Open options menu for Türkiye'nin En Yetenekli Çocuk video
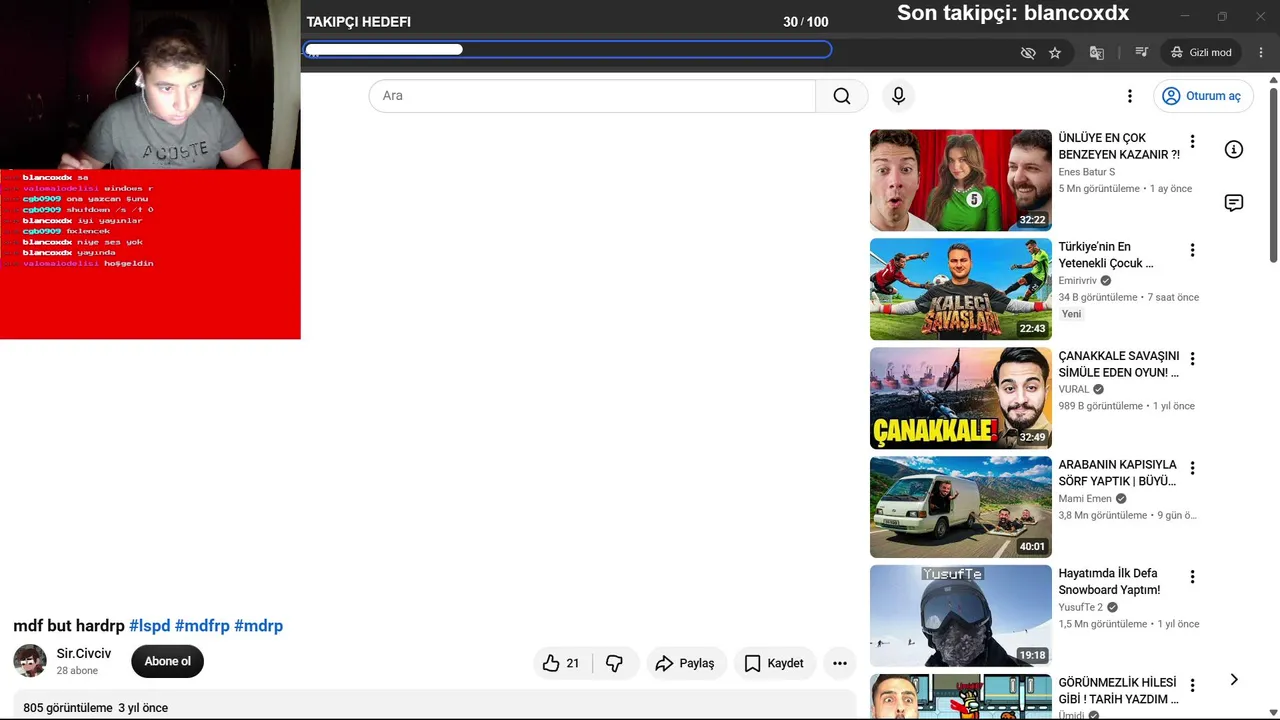Image resolution: width=1280 pixels, height=720 pixels. click(1192, 250)
